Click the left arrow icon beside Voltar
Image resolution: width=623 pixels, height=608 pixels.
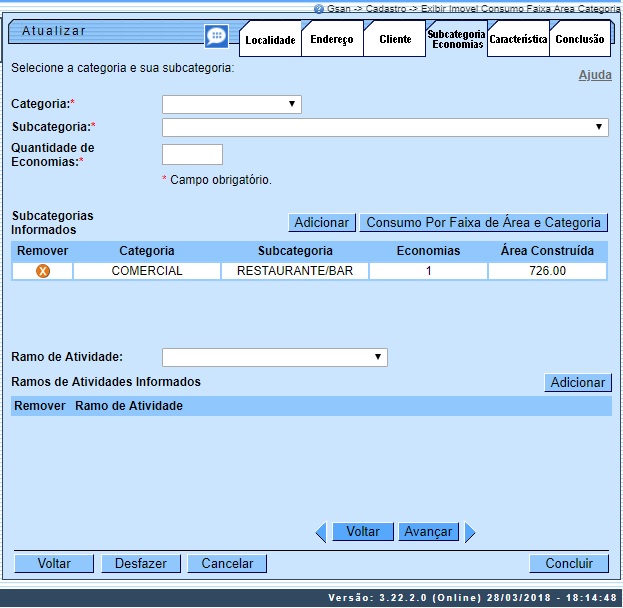(x=321, y=532)
